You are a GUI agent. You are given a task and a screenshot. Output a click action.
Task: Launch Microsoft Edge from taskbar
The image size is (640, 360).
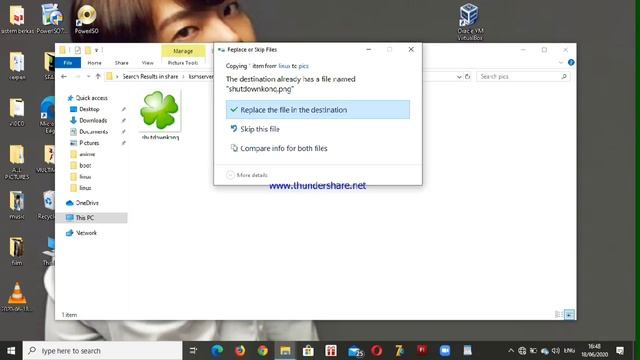(x=217, y=351)
